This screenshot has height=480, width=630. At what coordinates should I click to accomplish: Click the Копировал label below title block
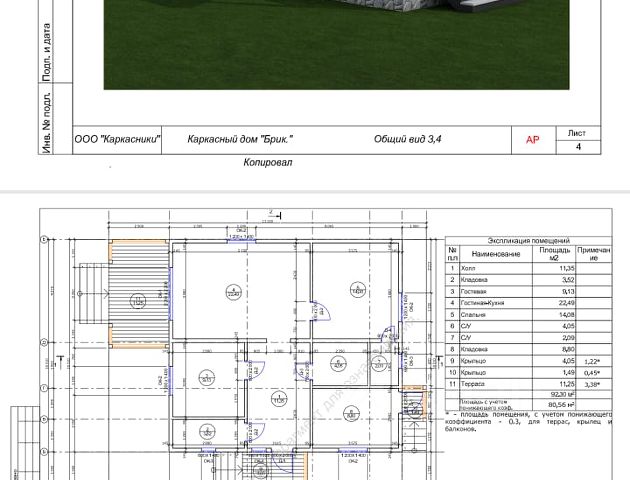268,162
